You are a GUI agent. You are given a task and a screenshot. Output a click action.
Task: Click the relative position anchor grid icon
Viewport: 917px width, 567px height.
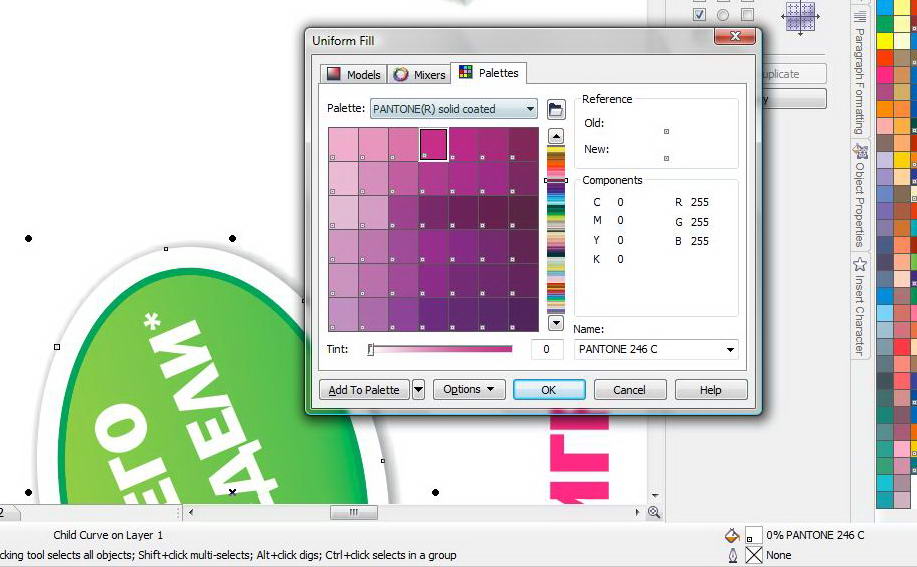(800, 16)
